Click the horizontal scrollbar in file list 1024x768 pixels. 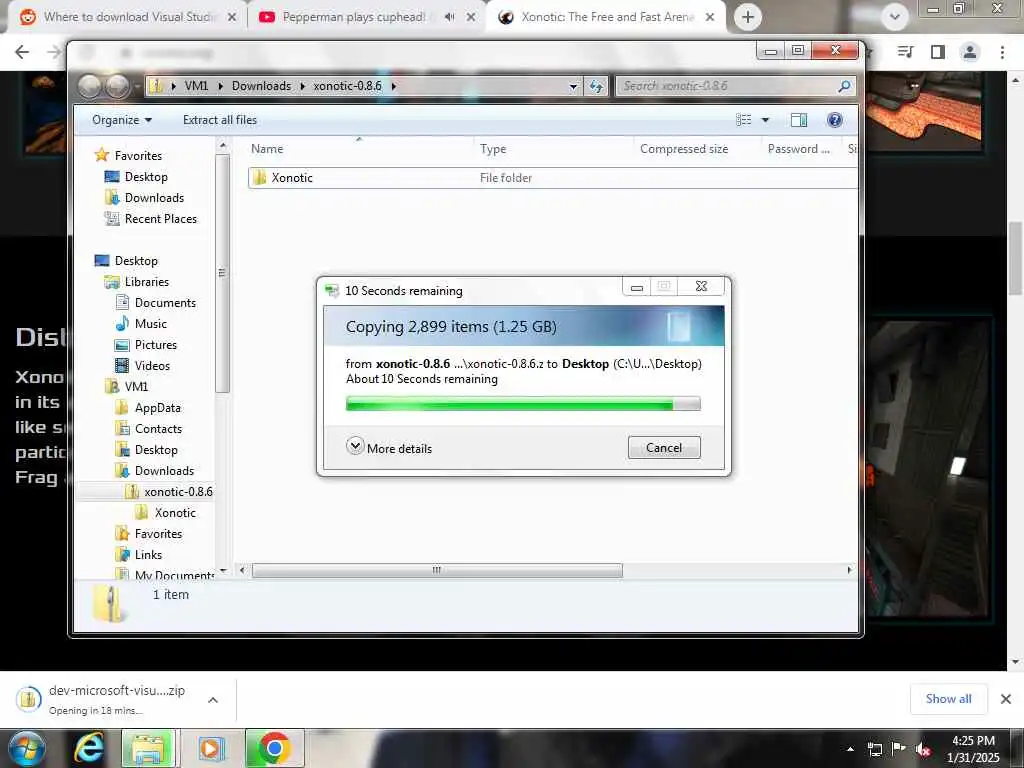437,570
